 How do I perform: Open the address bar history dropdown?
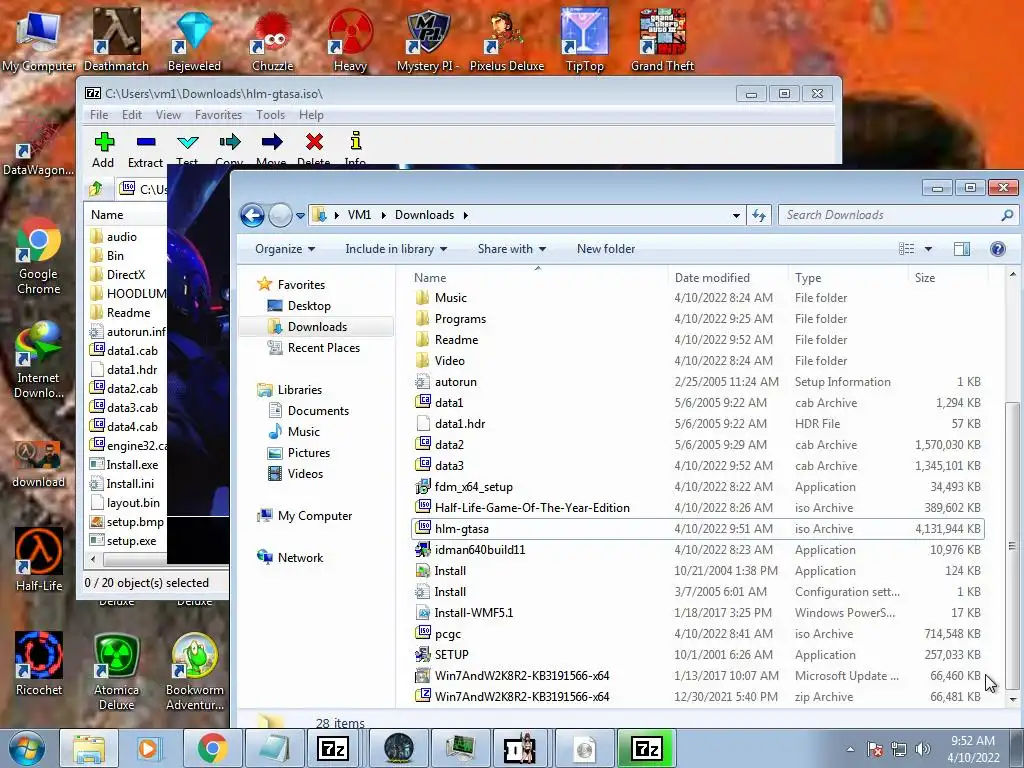point(736,215)
